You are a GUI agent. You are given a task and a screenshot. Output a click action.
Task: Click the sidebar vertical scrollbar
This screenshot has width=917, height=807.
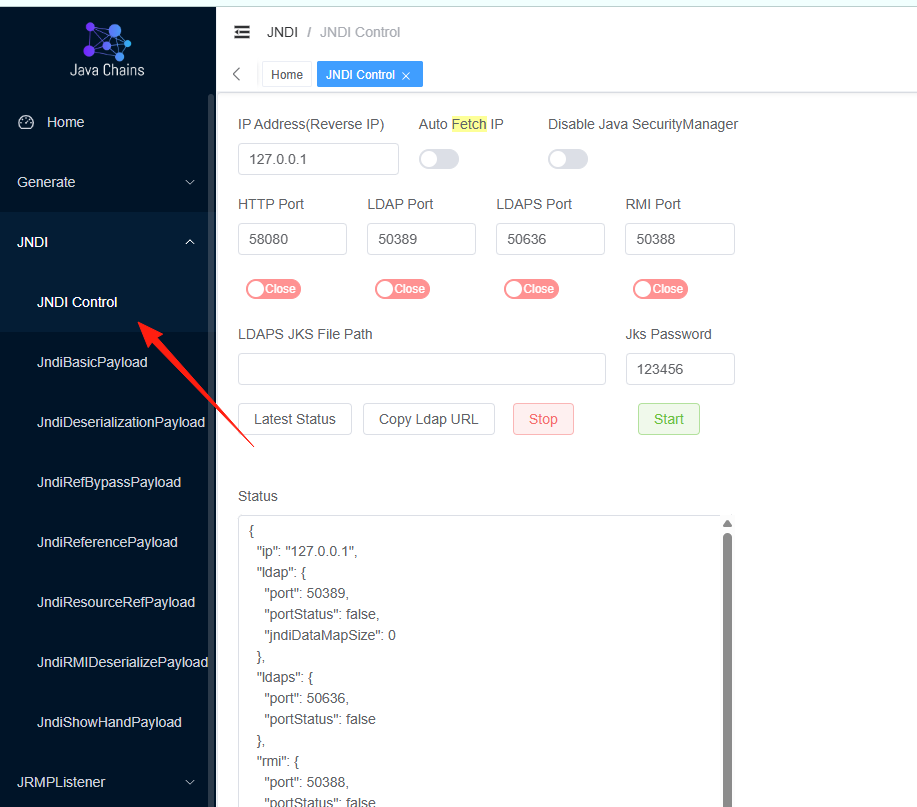[x=211, y=450]
